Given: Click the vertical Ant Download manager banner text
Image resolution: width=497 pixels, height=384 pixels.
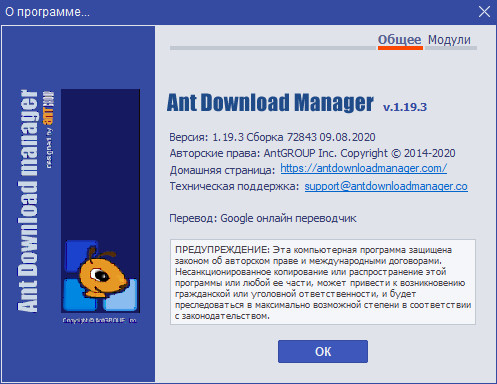Looking at the screenshot, I should tap(28, 201).
